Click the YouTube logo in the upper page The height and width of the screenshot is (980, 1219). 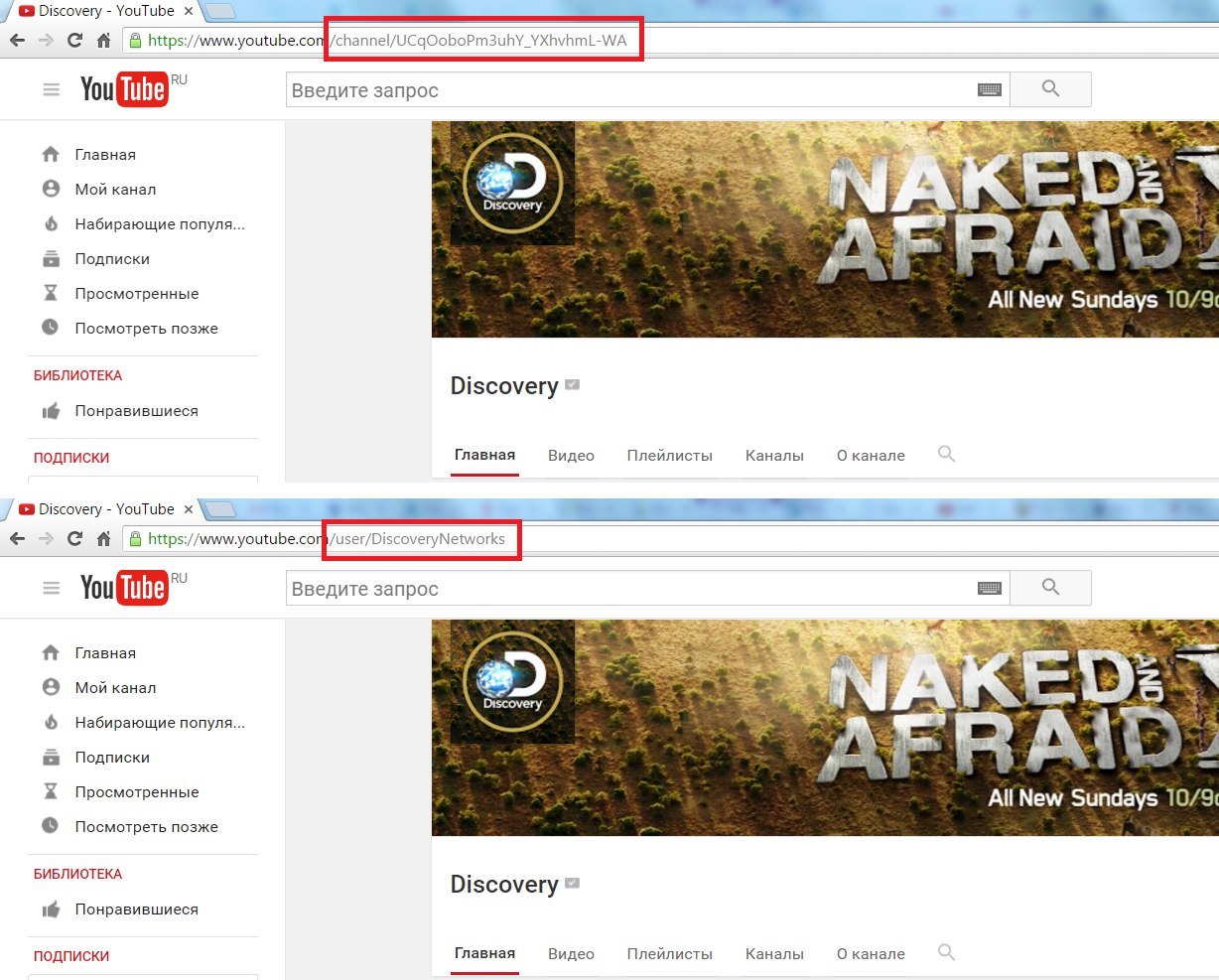[124, 89]
